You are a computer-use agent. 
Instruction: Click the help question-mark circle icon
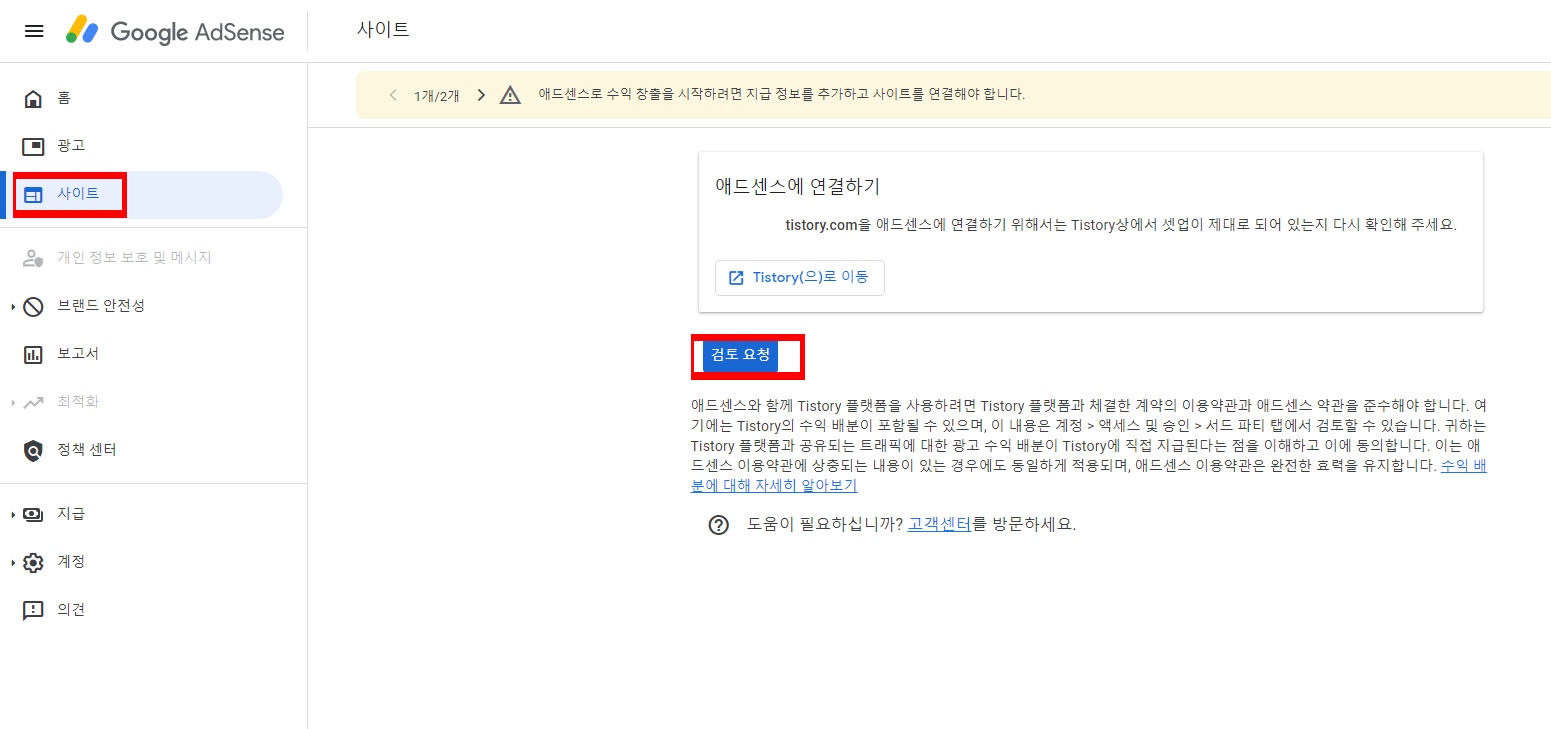click(718, 525)
